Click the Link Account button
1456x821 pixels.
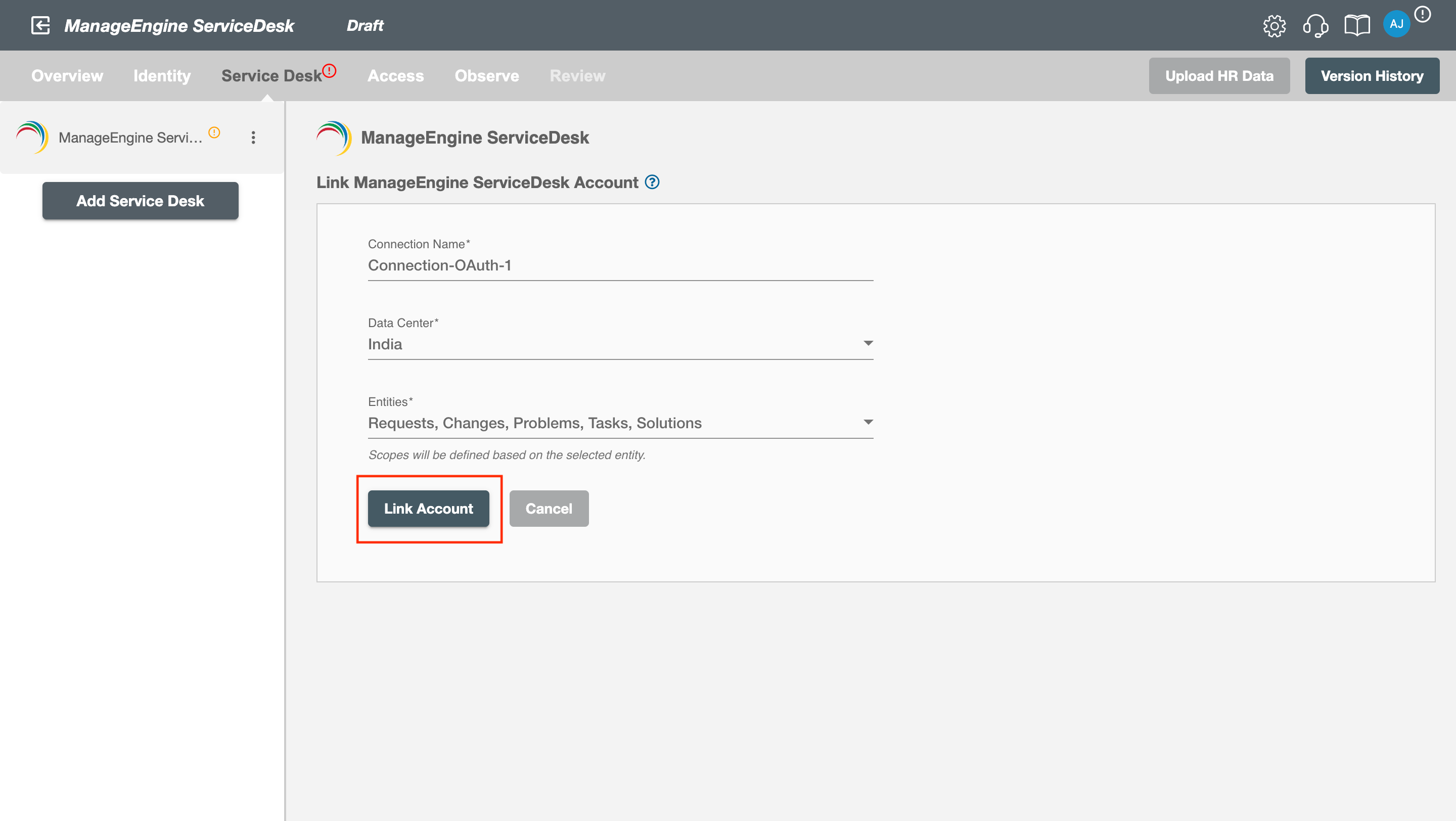[428, 508]
